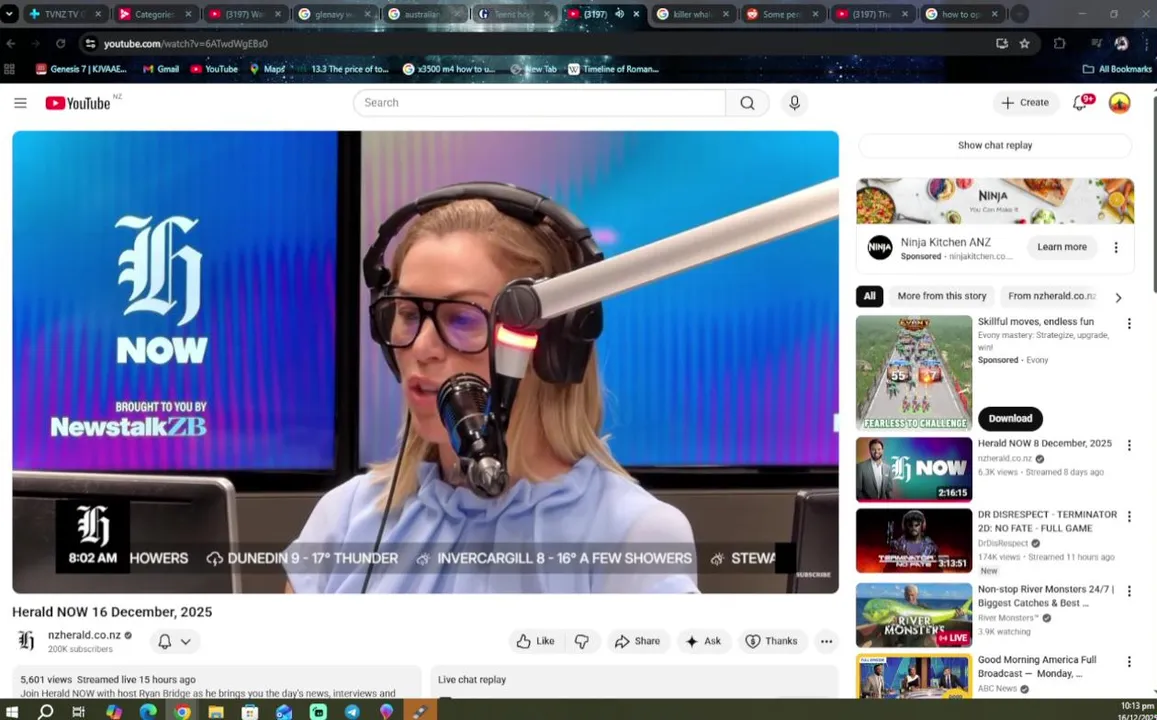Select From nzherald.co.nz chip
The width and height of the screenshot is (1157, 720).
(1051, 296)
